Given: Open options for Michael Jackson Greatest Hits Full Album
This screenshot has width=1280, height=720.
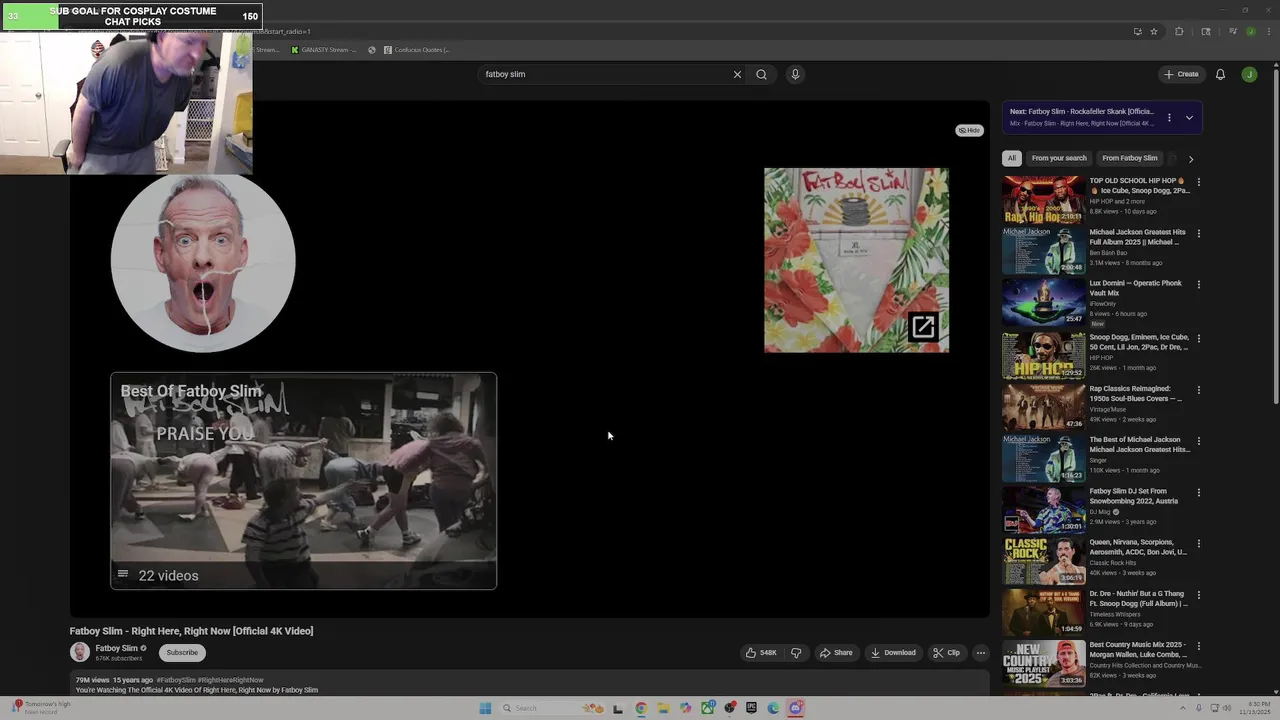Looking at the screenshot, I should pos(1199,233).
